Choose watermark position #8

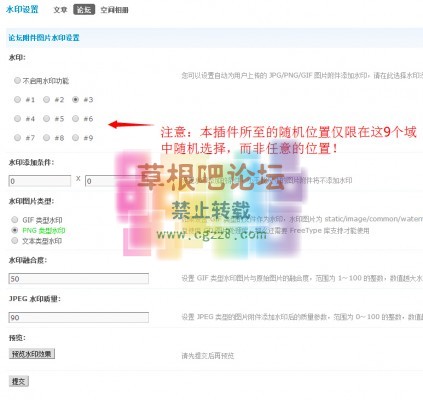coord(46,137)
